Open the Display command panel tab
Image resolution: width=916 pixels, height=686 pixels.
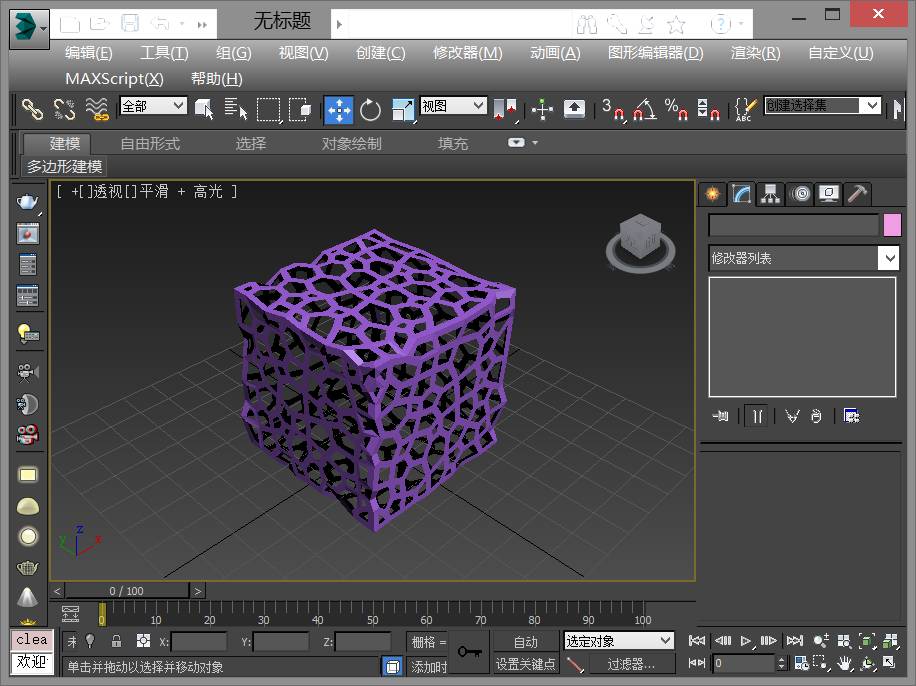point(829,194)
